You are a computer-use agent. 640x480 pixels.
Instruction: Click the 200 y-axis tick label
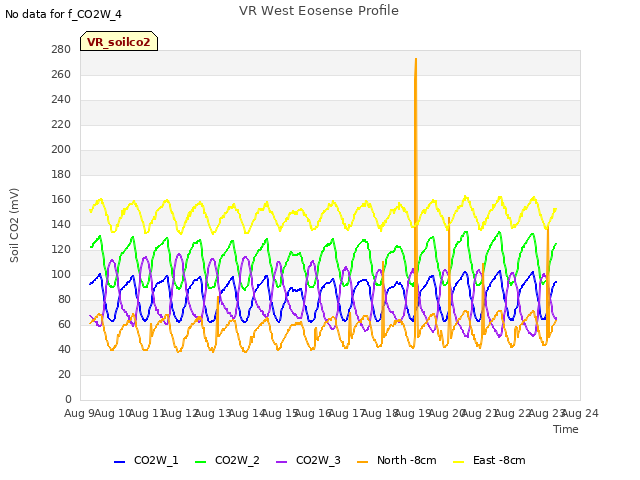click(x=61, y=149)
